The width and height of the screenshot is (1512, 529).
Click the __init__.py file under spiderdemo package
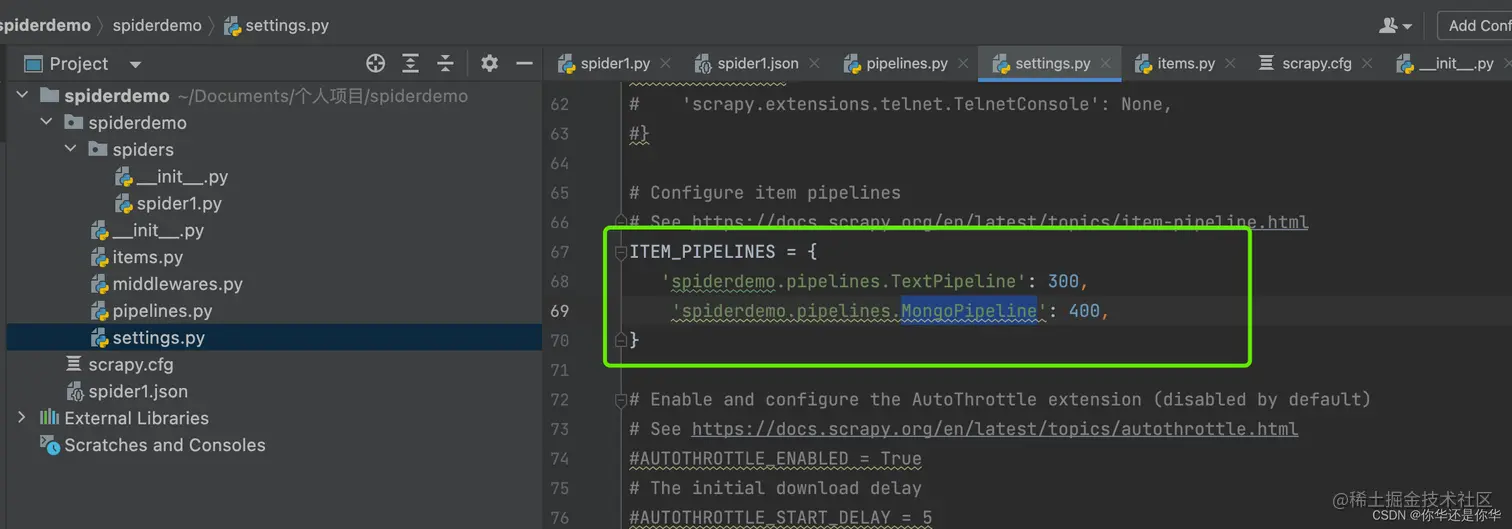(x=147, y=230)
